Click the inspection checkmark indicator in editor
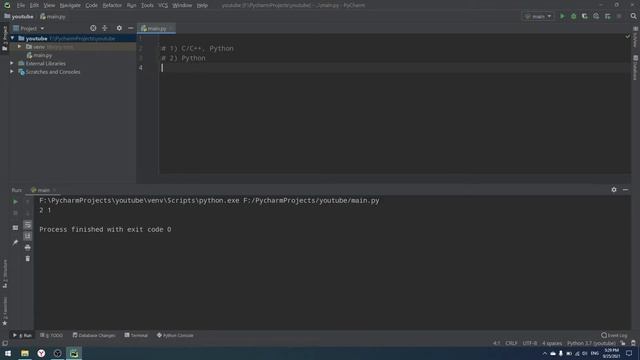Image resolution: width=640 pixels, height=360 pixels. coord(628,37)
